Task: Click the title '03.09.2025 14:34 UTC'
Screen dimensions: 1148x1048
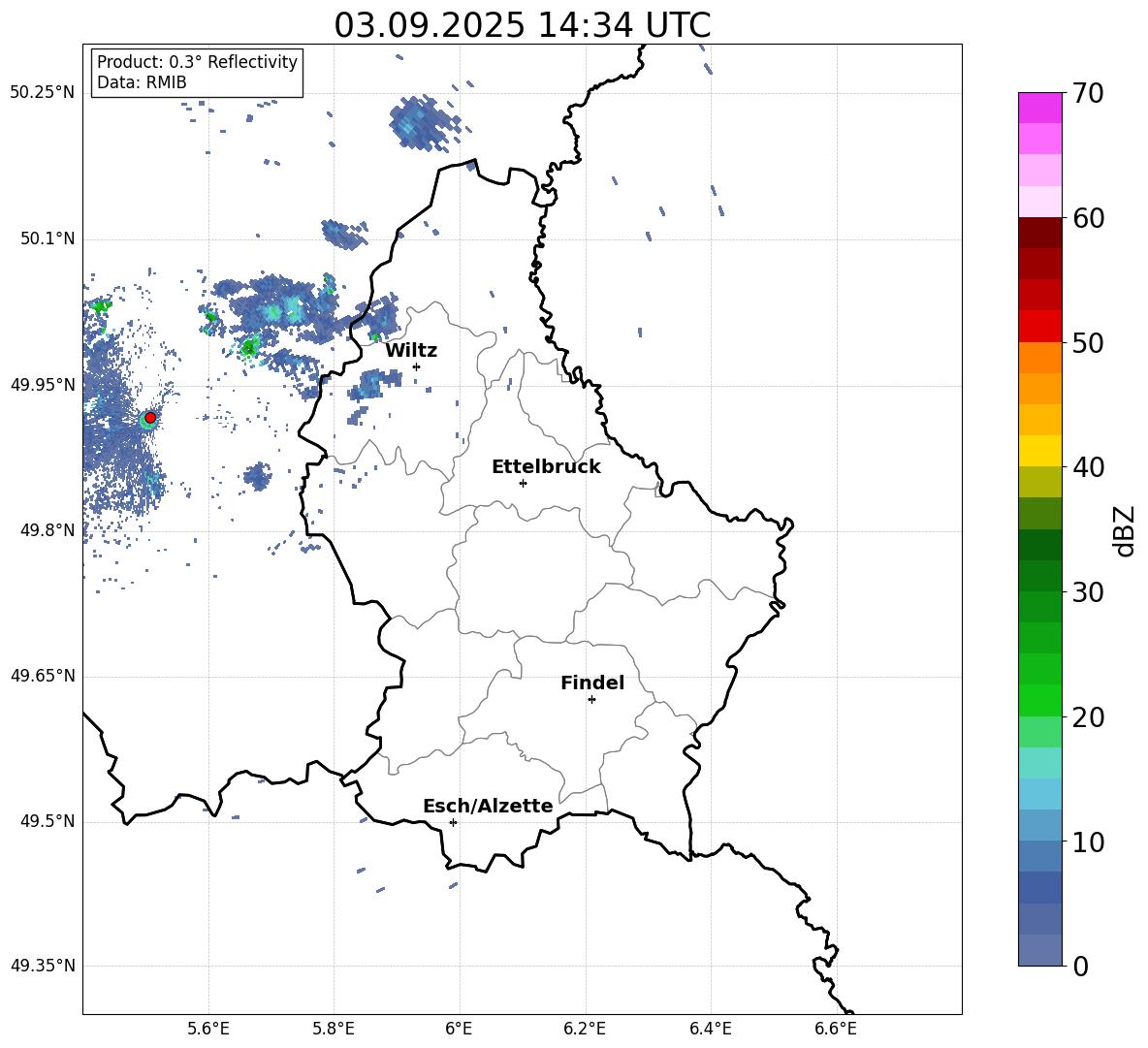Action: tap(522, 25)
